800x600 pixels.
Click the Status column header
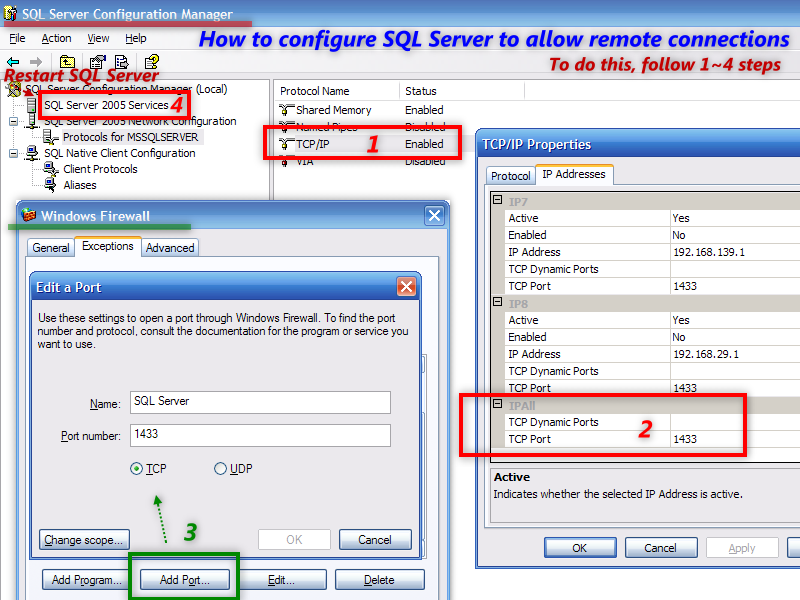[462, 91]
